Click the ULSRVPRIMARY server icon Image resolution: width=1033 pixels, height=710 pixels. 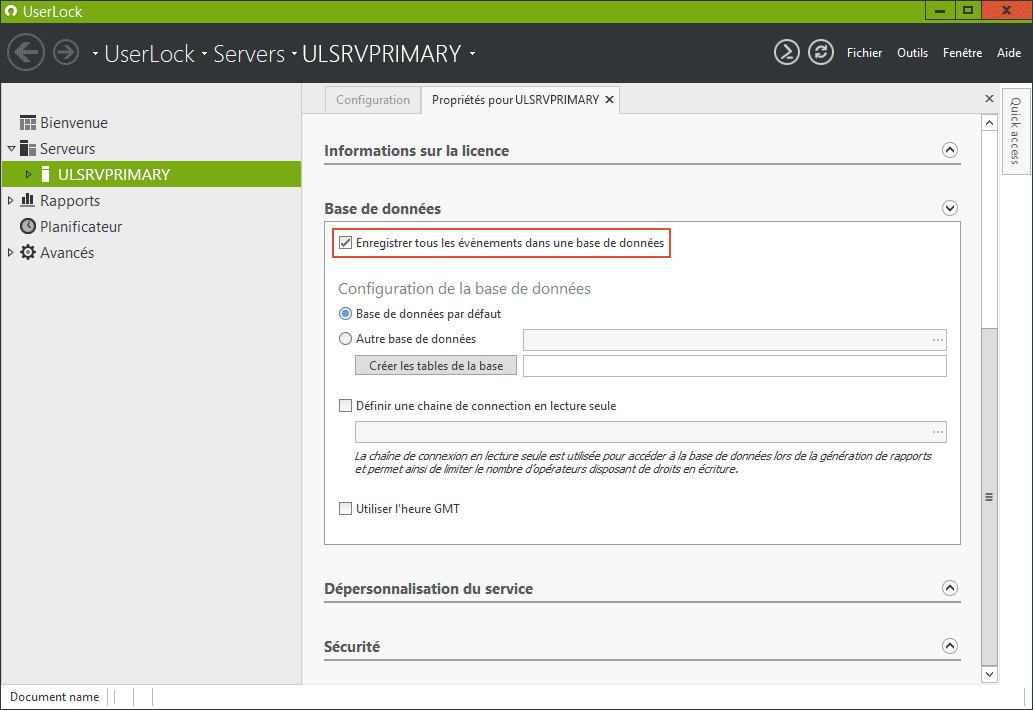[45, 174]
